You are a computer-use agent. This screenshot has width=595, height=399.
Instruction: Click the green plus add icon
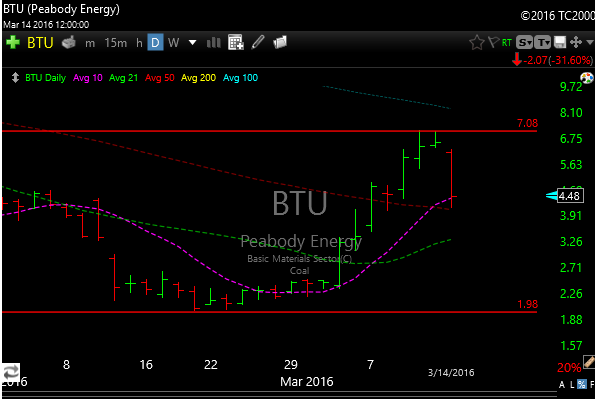(13, 42)
